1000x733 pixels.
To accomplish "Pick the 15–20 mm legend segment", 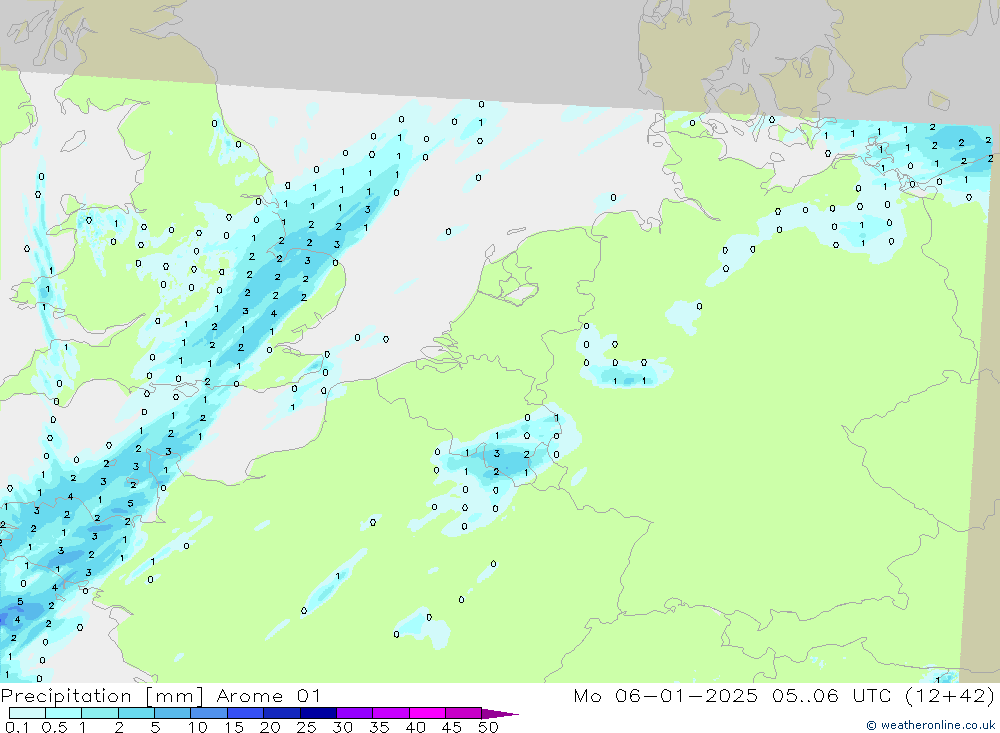I will coord(245,713).
